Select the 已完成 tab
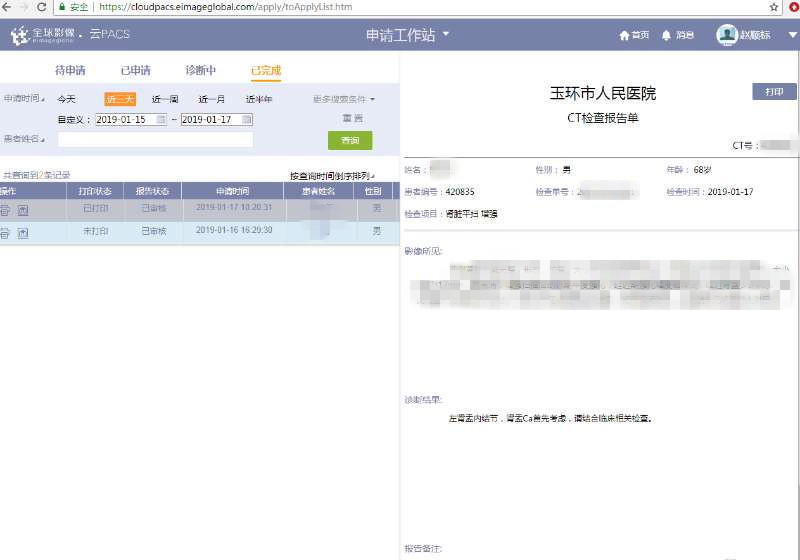Screen dimensions: 800x560 pyautogui.click(x=266, y=70)
